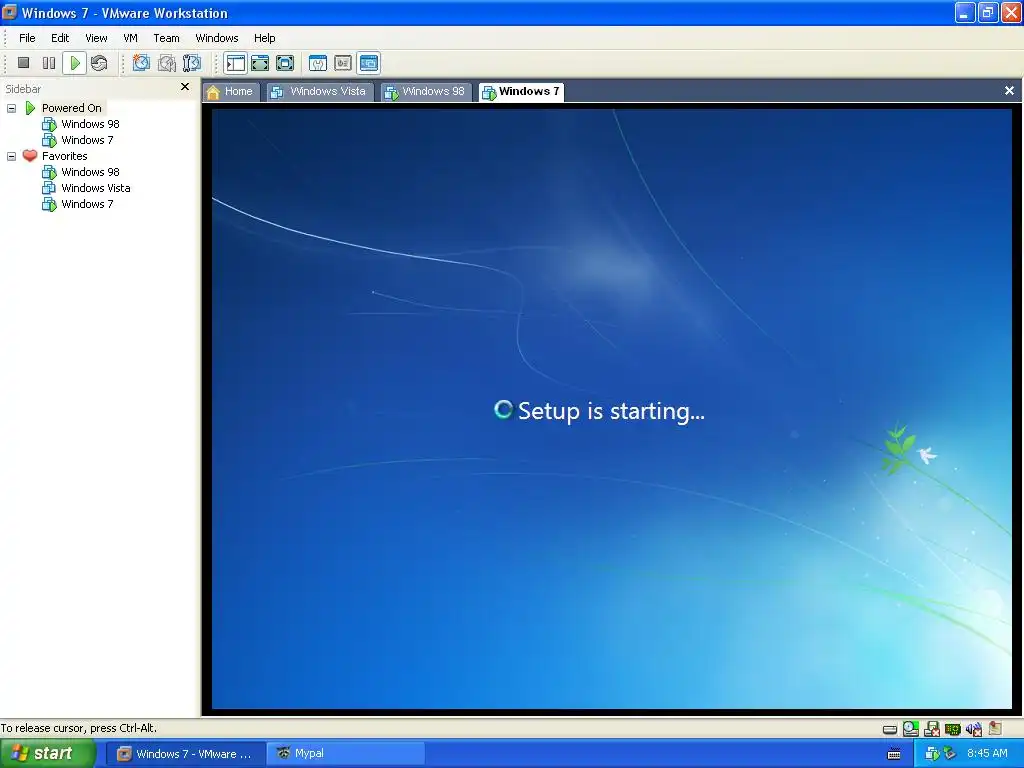The height and width of the screenshot is (768, 1024).
Task: Switch to the Windows Vista tab
Action: click(319, 91)
